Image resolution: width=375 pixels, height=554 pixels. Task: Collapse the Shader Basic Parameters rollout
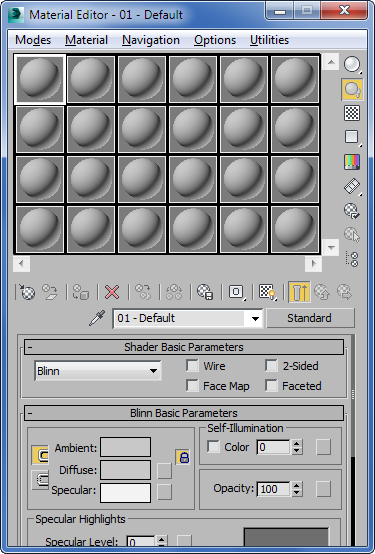coord(184,347)
